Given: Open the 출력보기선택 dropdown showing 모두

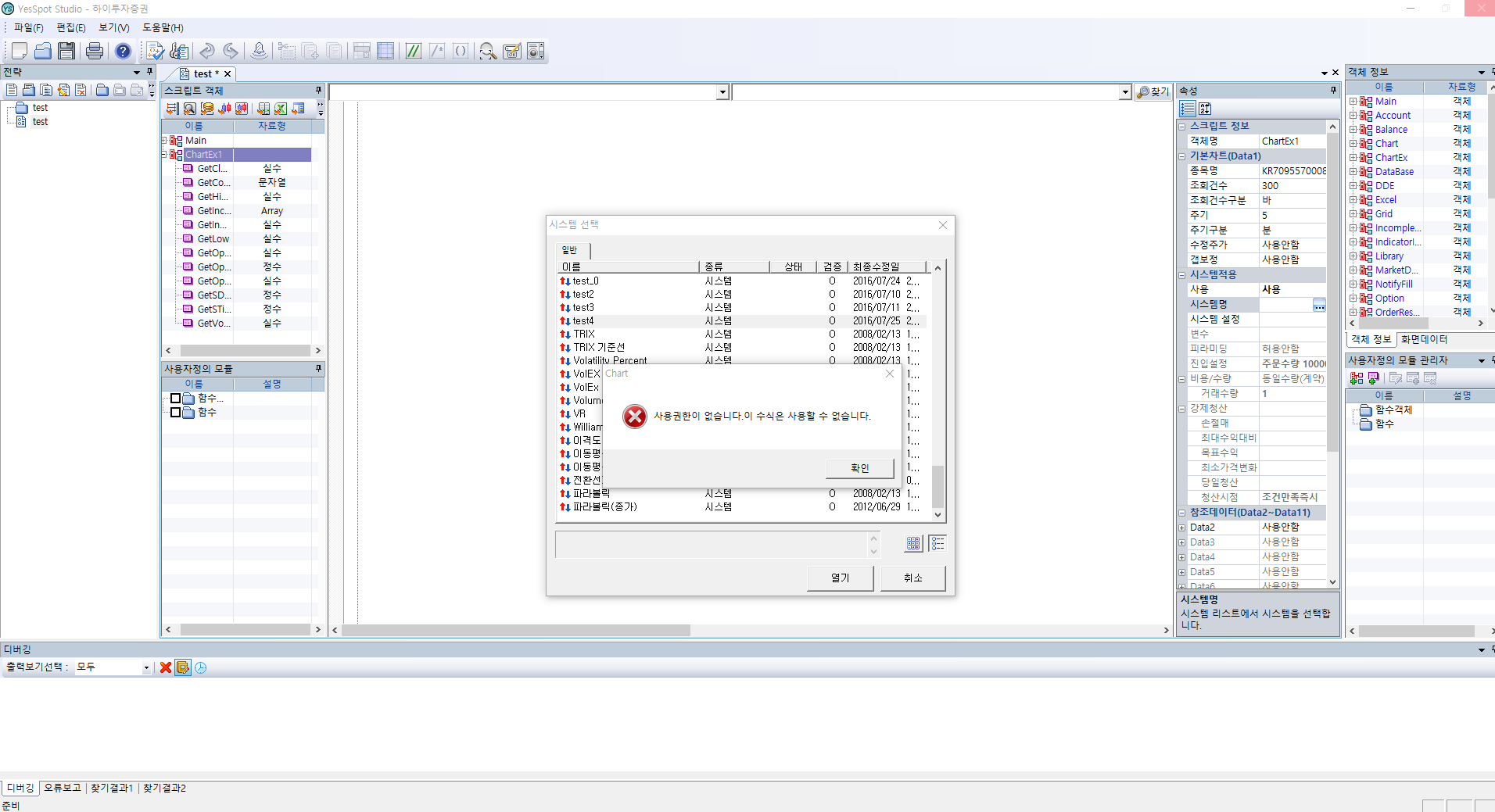Looking at the screenshot, I should [145, 667].
